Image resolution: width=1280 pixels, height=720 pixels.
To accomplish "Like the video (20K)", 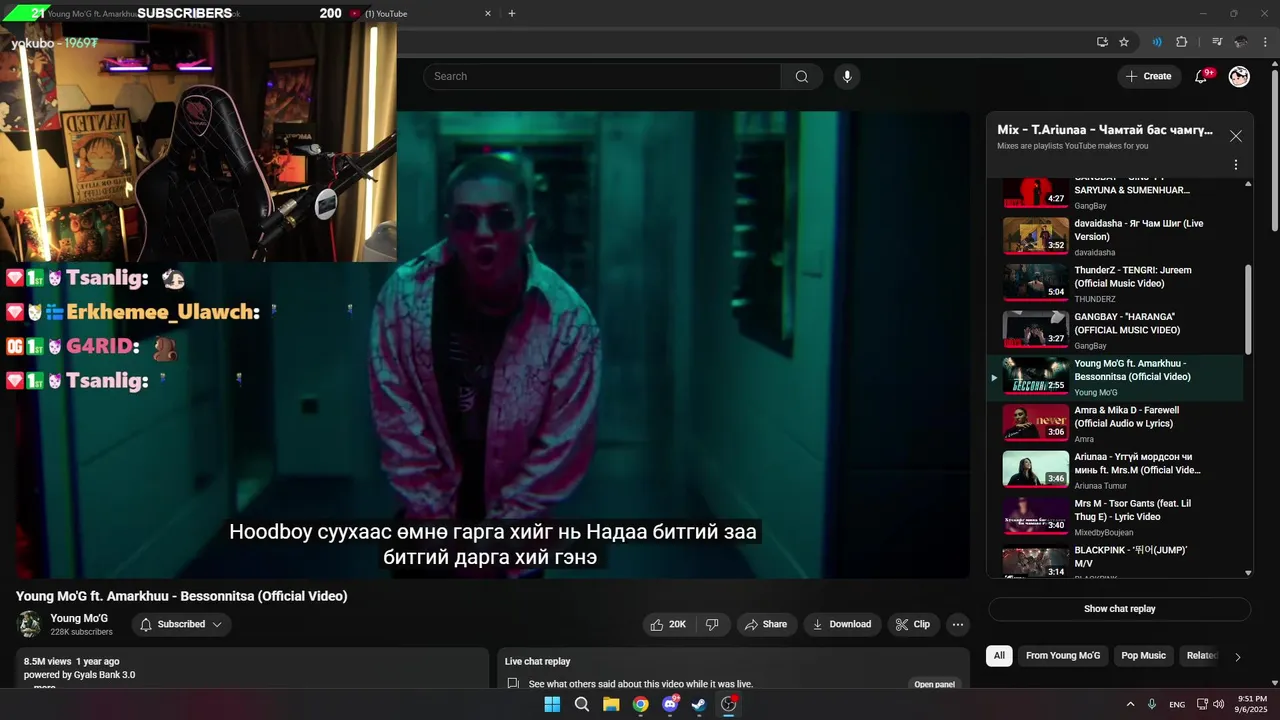I will tap(668, 624).
